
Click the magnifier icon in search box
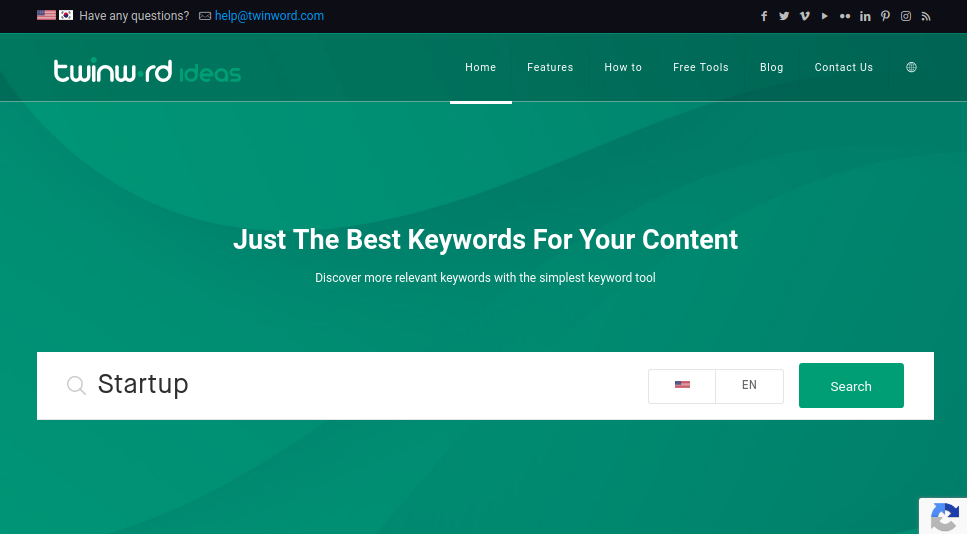(x=76, y=385)
